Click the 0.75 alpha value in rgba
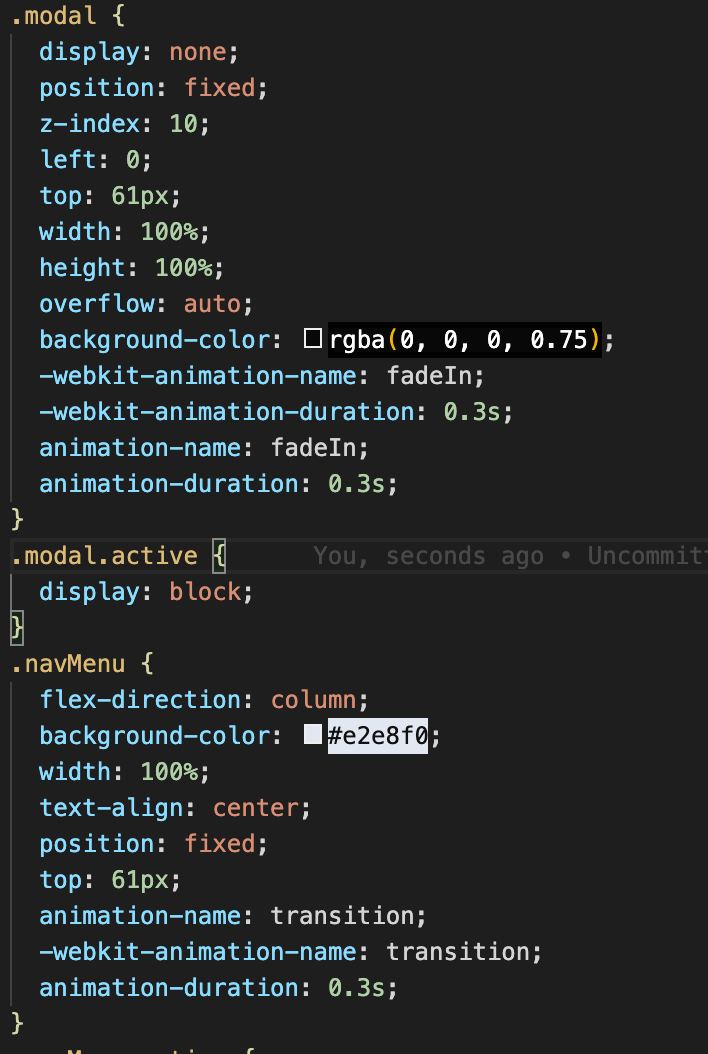This screenshot has width=708, height=1054. [x=559, y=340]
